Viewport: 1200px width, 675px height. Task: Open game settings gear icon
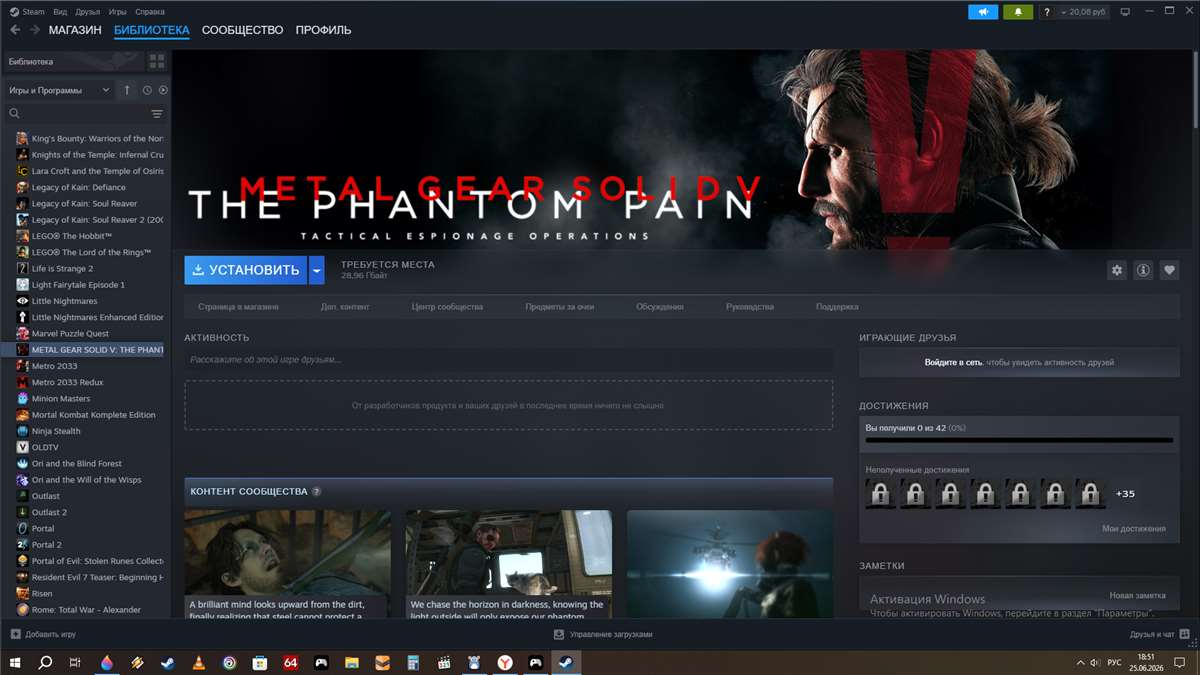(1117, 270)
